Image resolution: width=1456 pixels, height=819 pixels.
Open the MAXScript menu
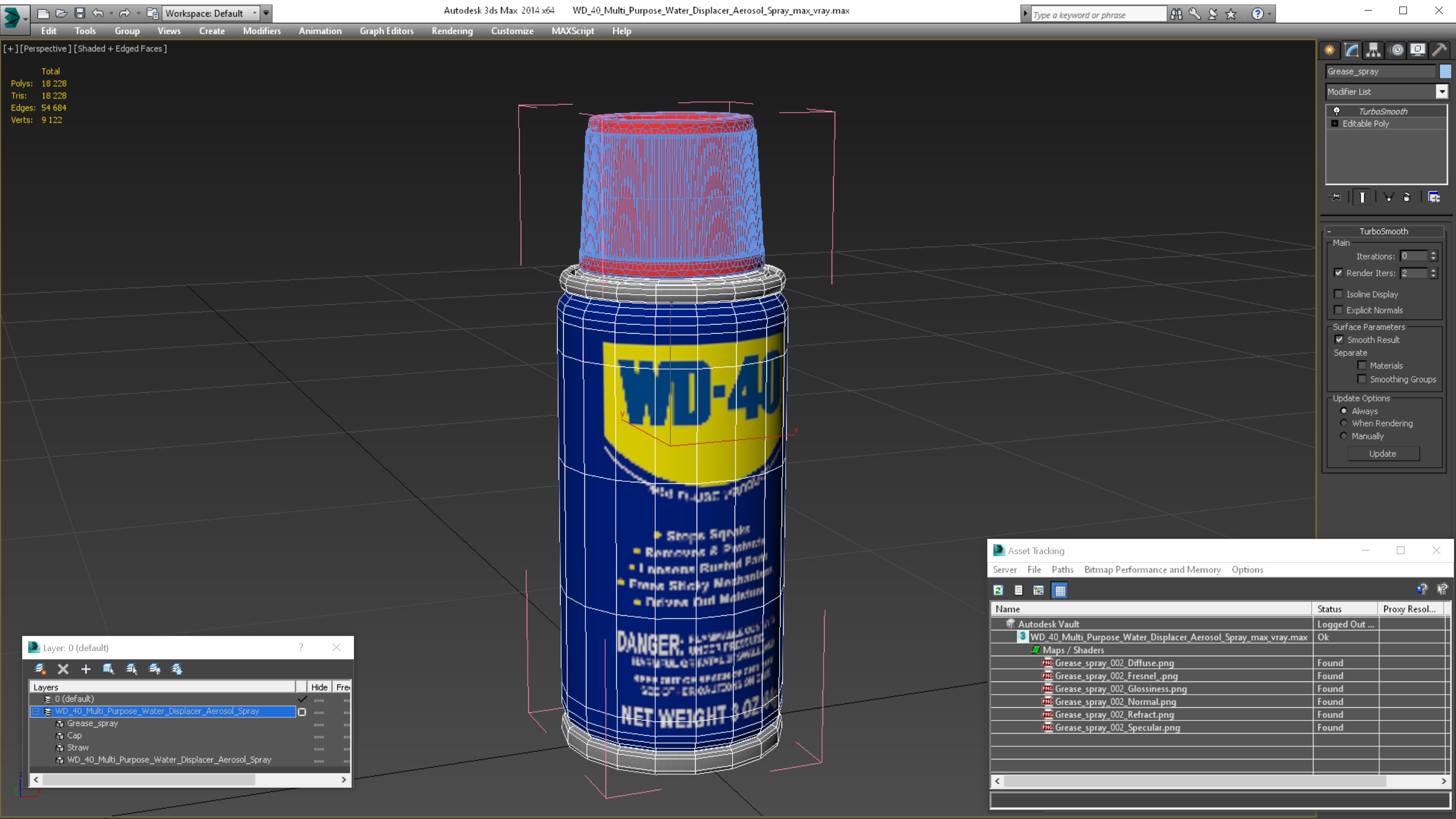pyautogui.click(x=573, y=31)
